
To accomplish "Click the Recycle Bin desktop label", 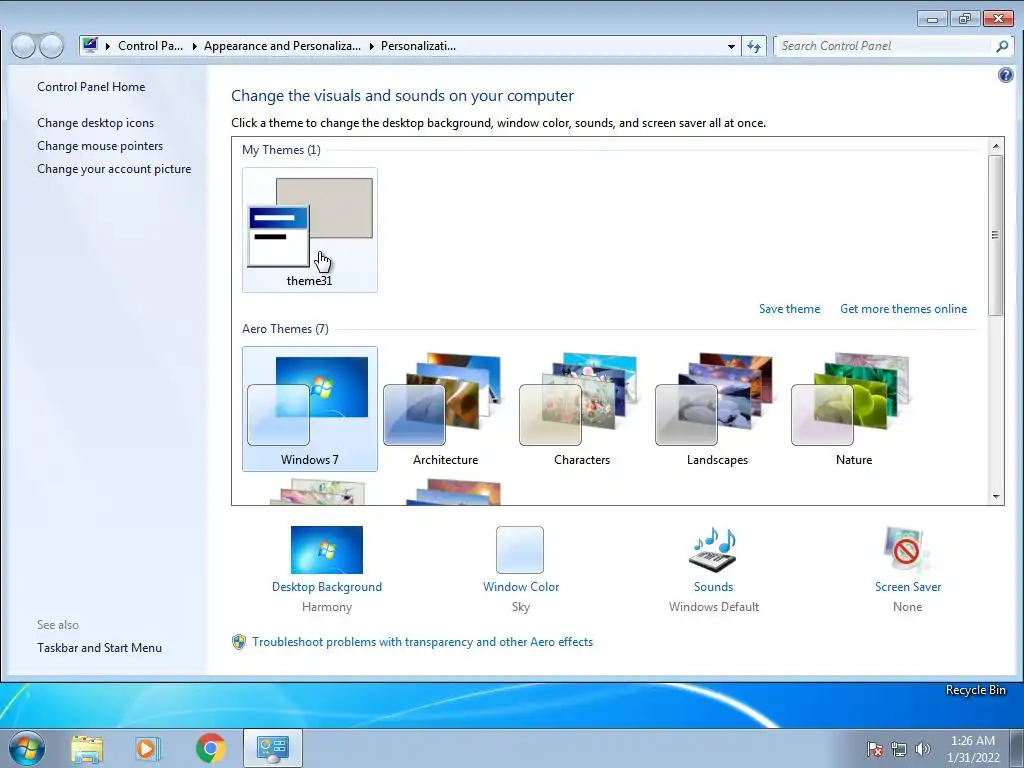I will (976, 690).
